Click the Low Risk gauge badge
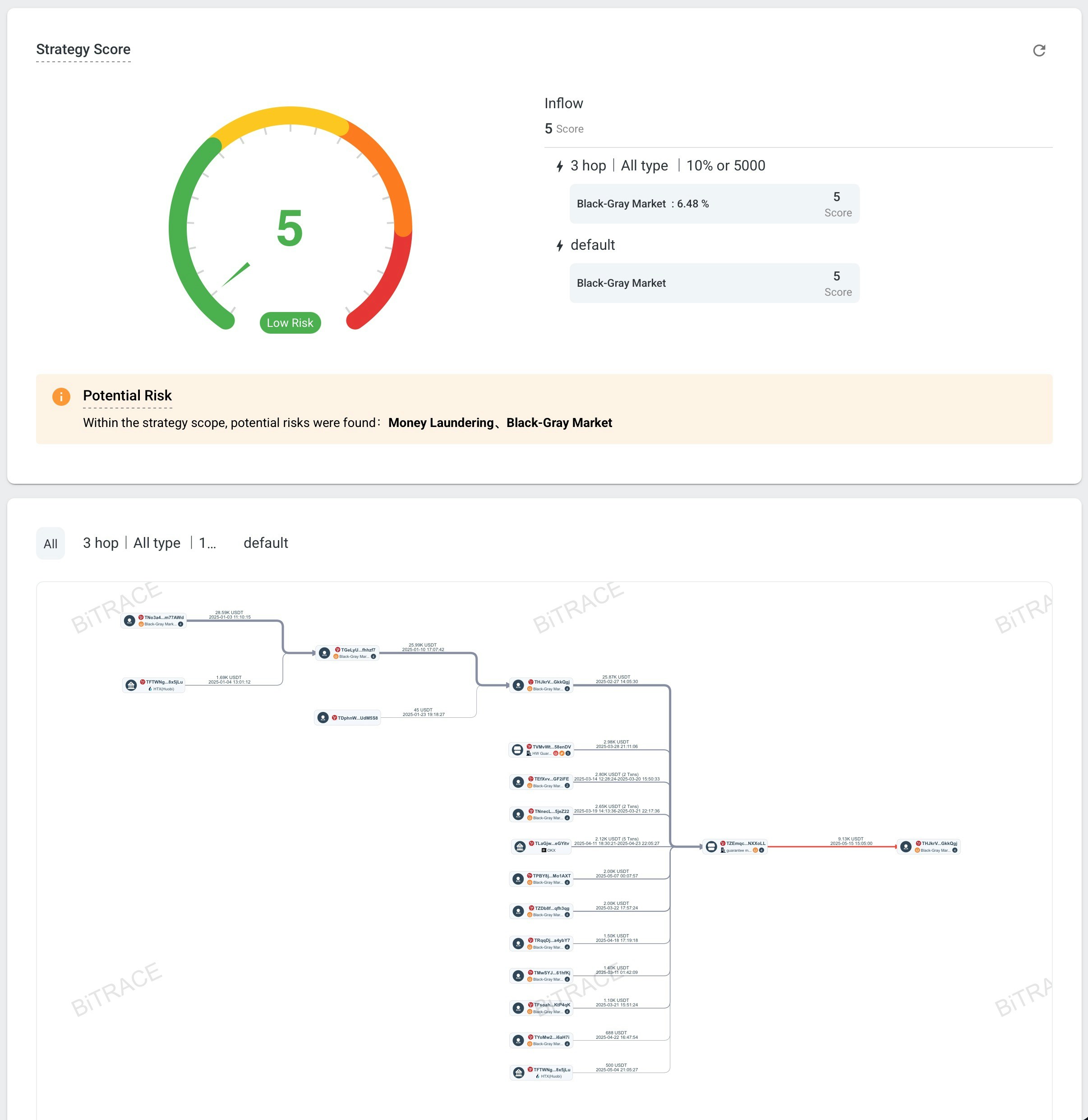 pyautogui.click(x=290, y=323)
